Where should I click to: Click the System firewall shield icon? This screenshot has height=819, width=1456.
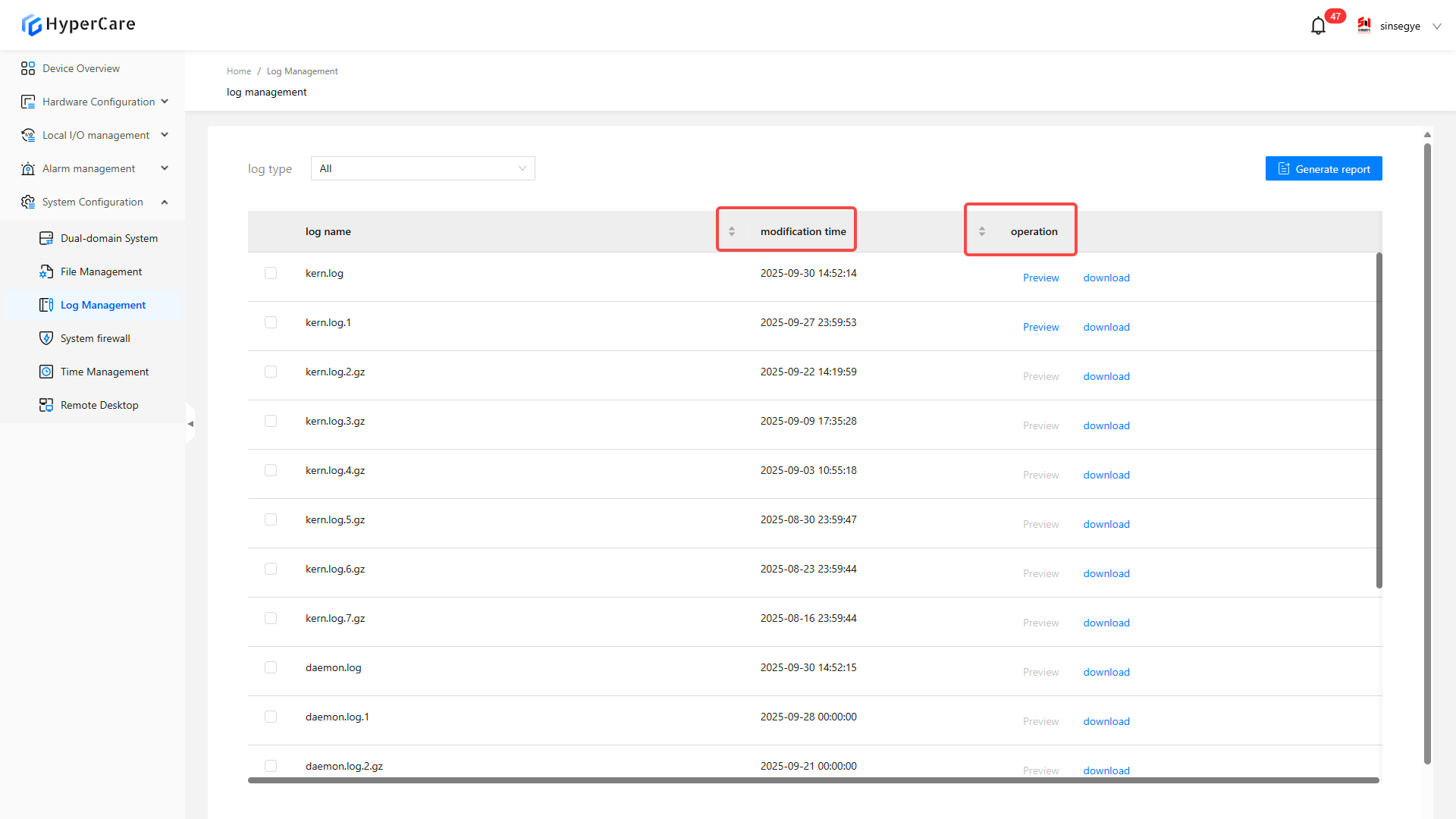(x=46, y=338)
